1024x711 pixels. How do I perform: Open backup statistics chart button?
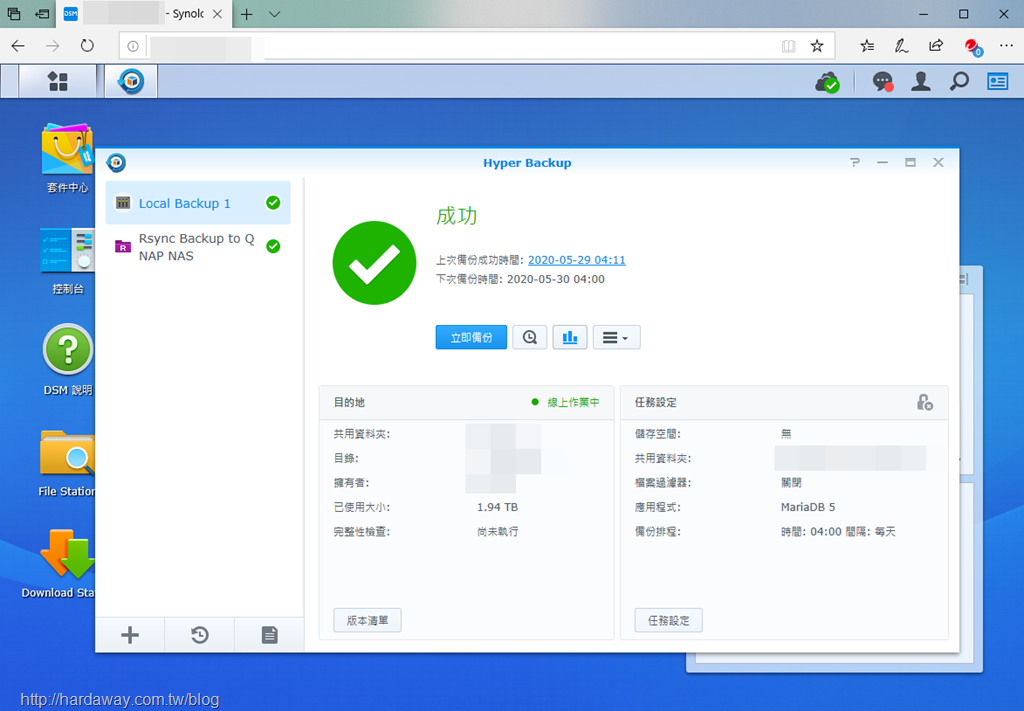570,338
